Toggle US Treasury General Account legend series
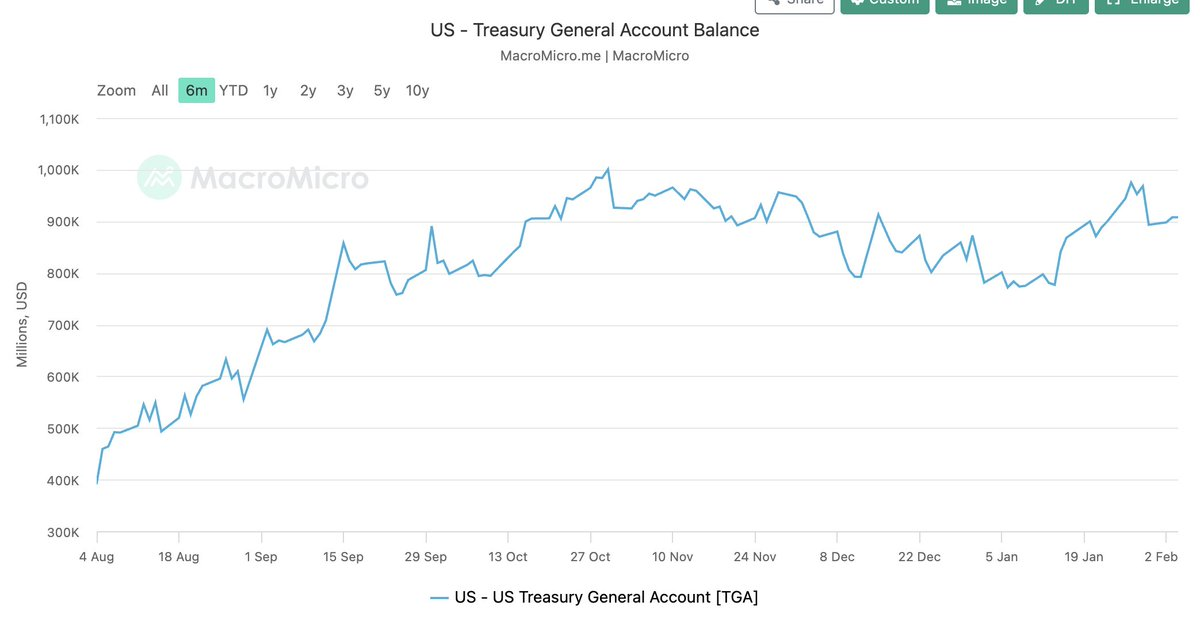 coord(606,598)
